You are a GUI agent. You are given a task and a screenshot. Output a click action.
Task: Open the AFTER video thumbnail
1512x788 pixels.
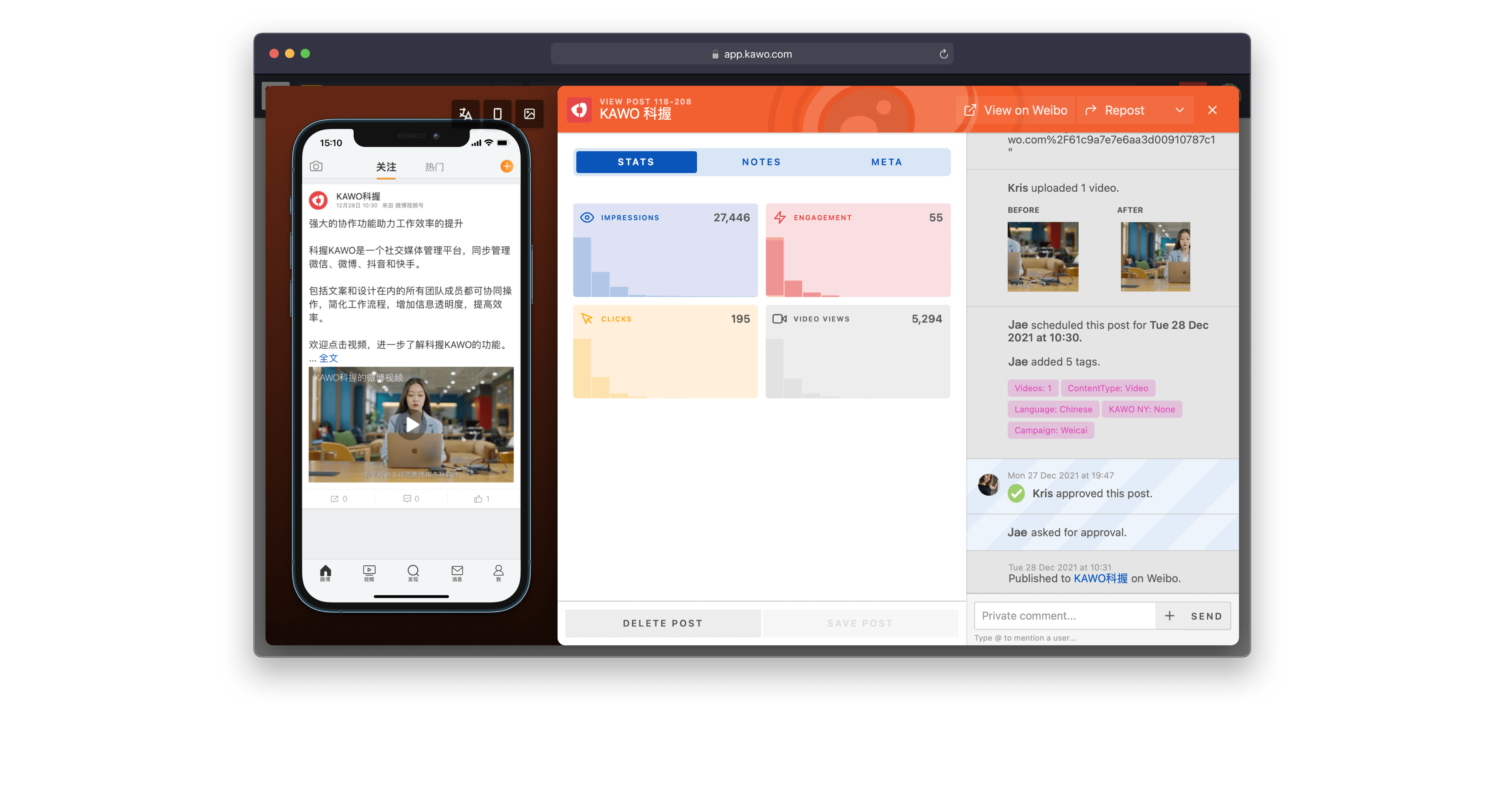(x=1155, y=256)
